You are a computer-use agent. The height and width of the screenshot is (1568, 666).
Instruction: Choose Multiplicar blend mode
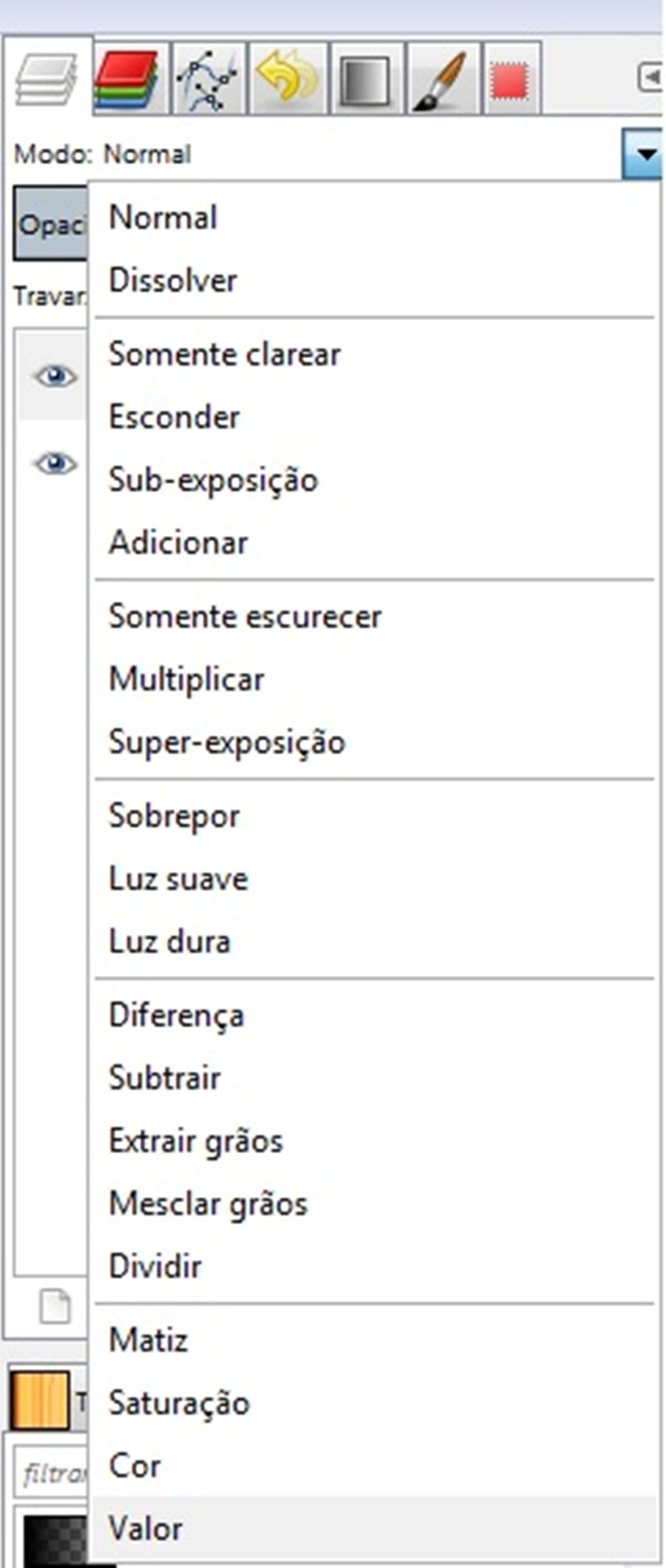coord(187,679)
